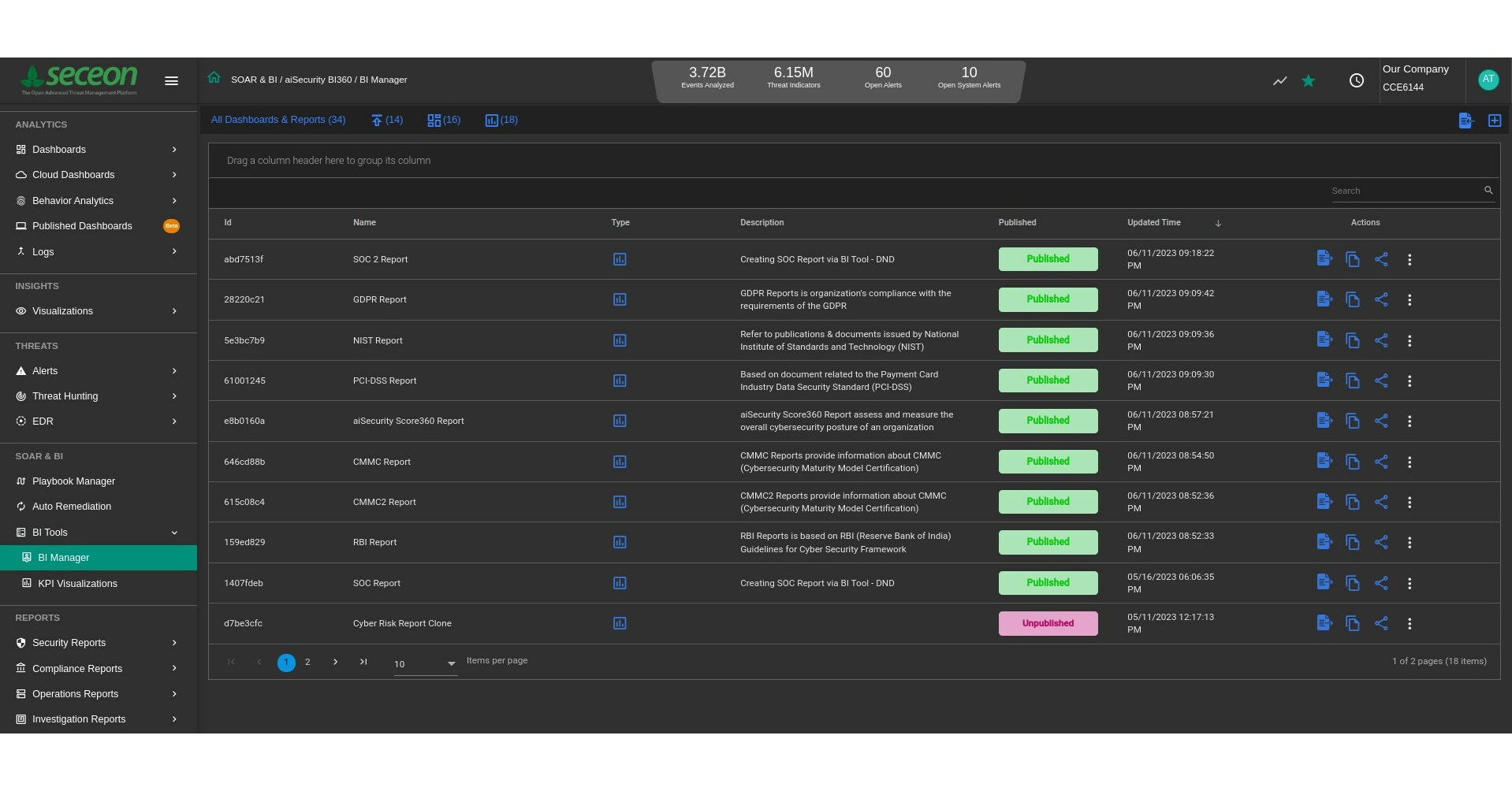Publish the Cyber Risk Report Clone via Unpublished badge
The height and width of the screenshot is (791, 1512).
[x=1048, y=623]
